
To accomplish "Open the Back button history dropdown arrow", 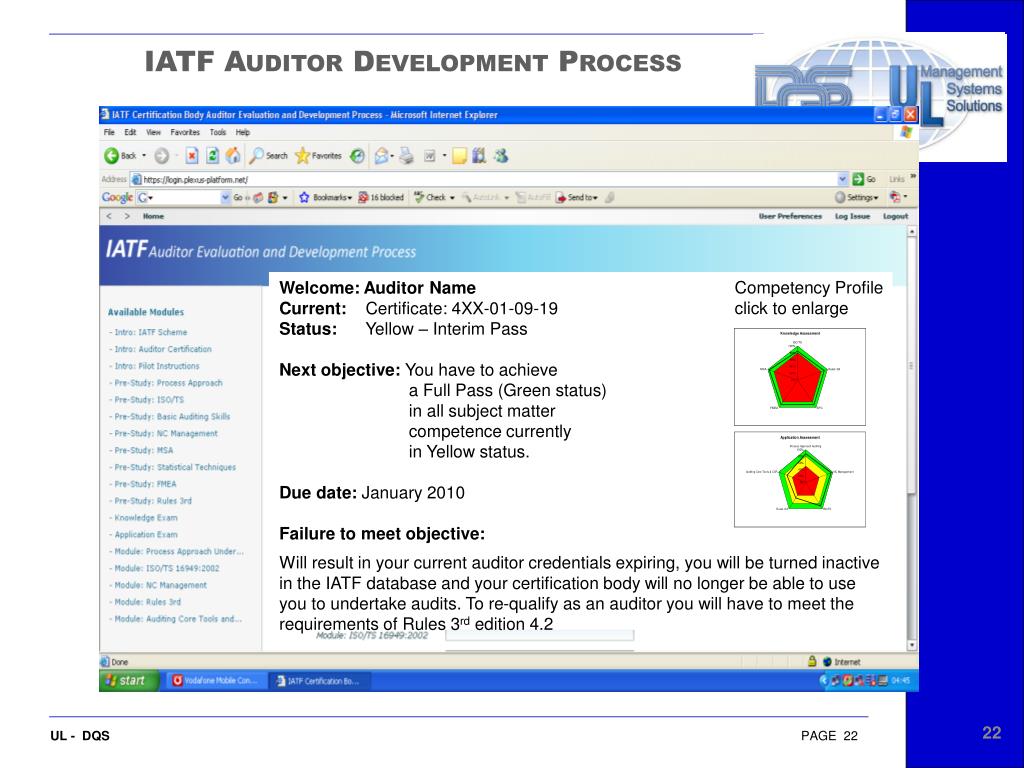I will tap(144, 156).
